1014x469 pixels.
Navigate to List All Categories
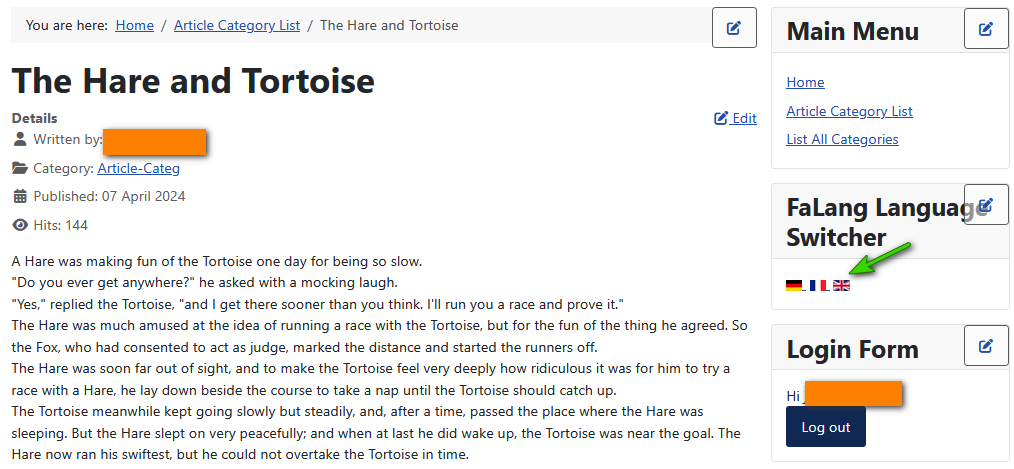[842, 139]
